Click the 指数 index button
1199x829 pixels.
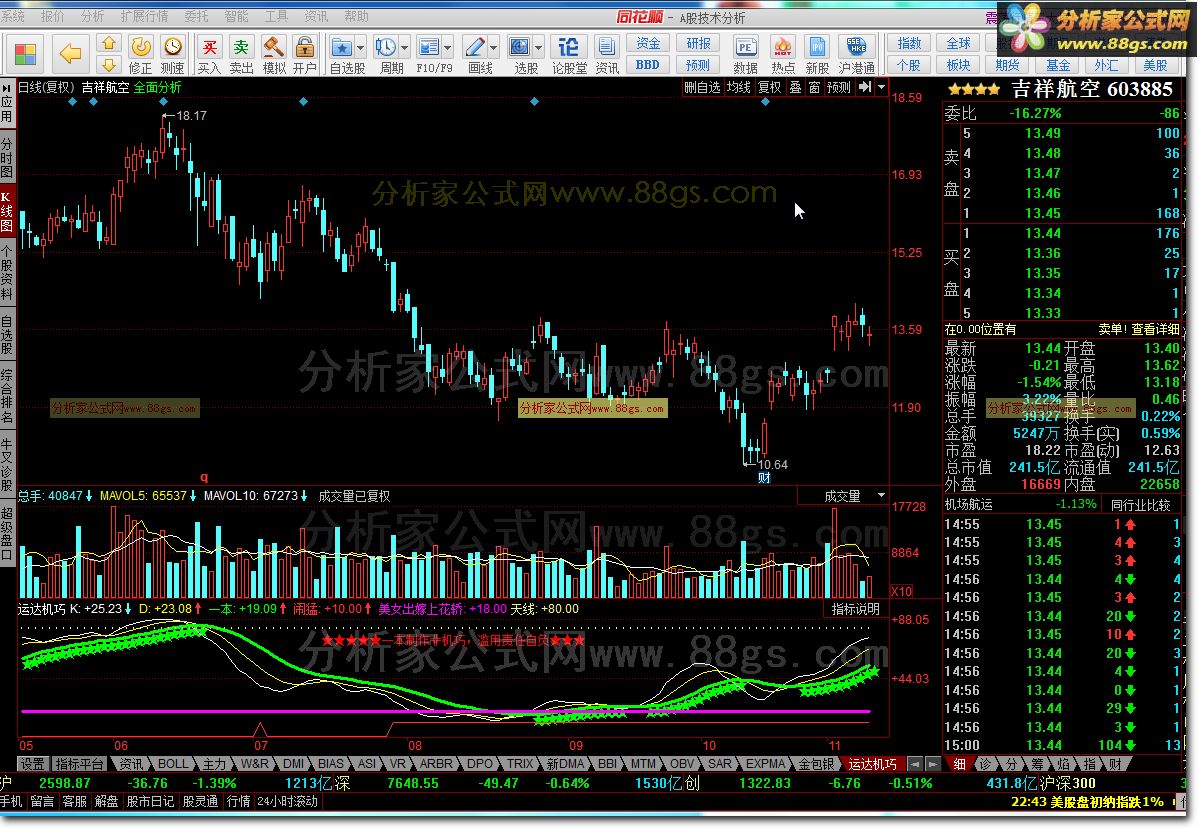[x=909, y=44]
